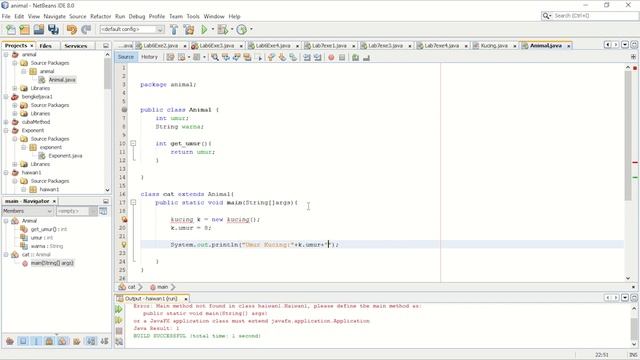This screenshot has width=640, height=360.
Task: Switch to the Services tab
Action: click(x=76, y=46)
